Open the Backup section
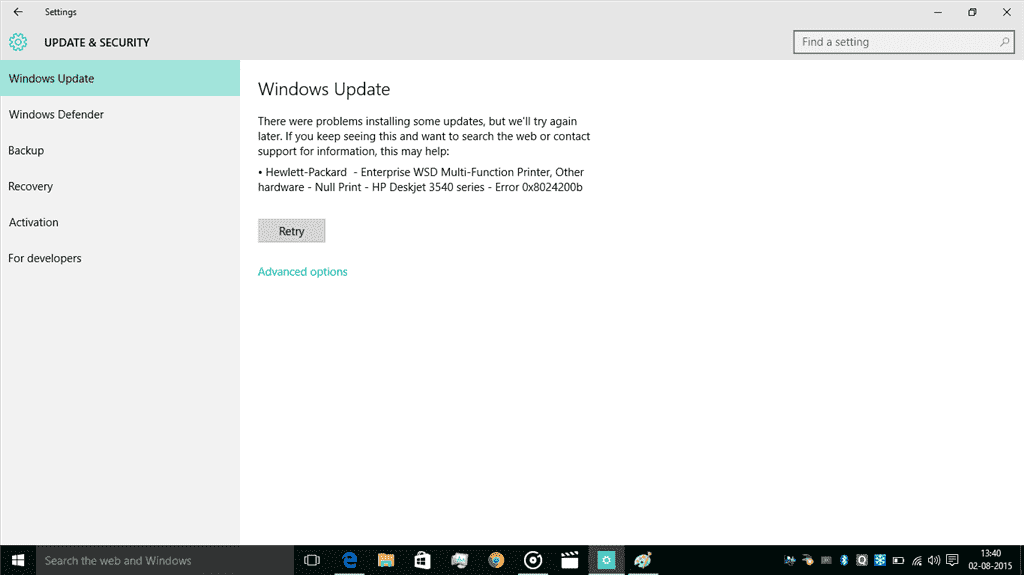 click(120, 150)
